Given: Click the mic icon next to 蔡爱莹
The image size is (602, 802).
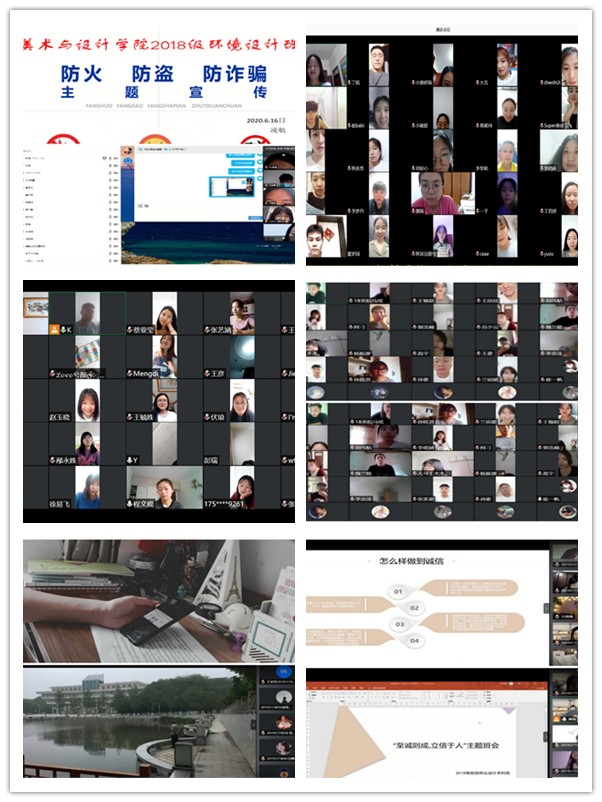Looking at the screenshot, I should 132,329.
